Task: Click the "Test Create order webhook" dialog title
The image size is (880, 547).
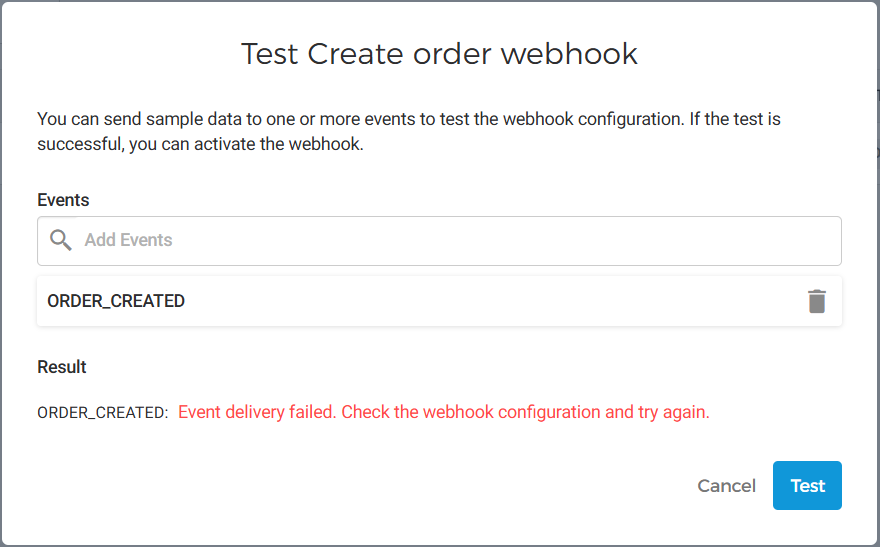Action: (439, 54)
